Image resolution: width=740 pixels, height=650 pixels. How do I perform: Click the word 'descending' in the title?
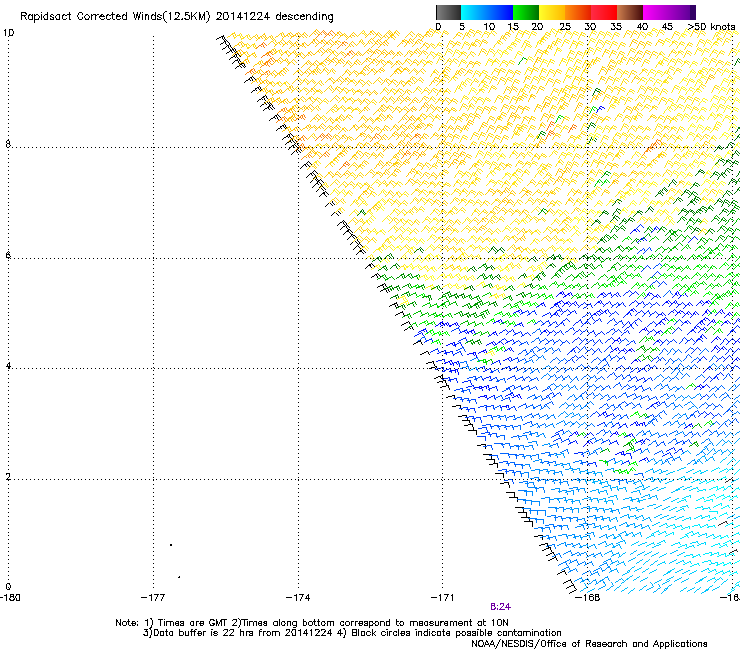tap(304, 17)
